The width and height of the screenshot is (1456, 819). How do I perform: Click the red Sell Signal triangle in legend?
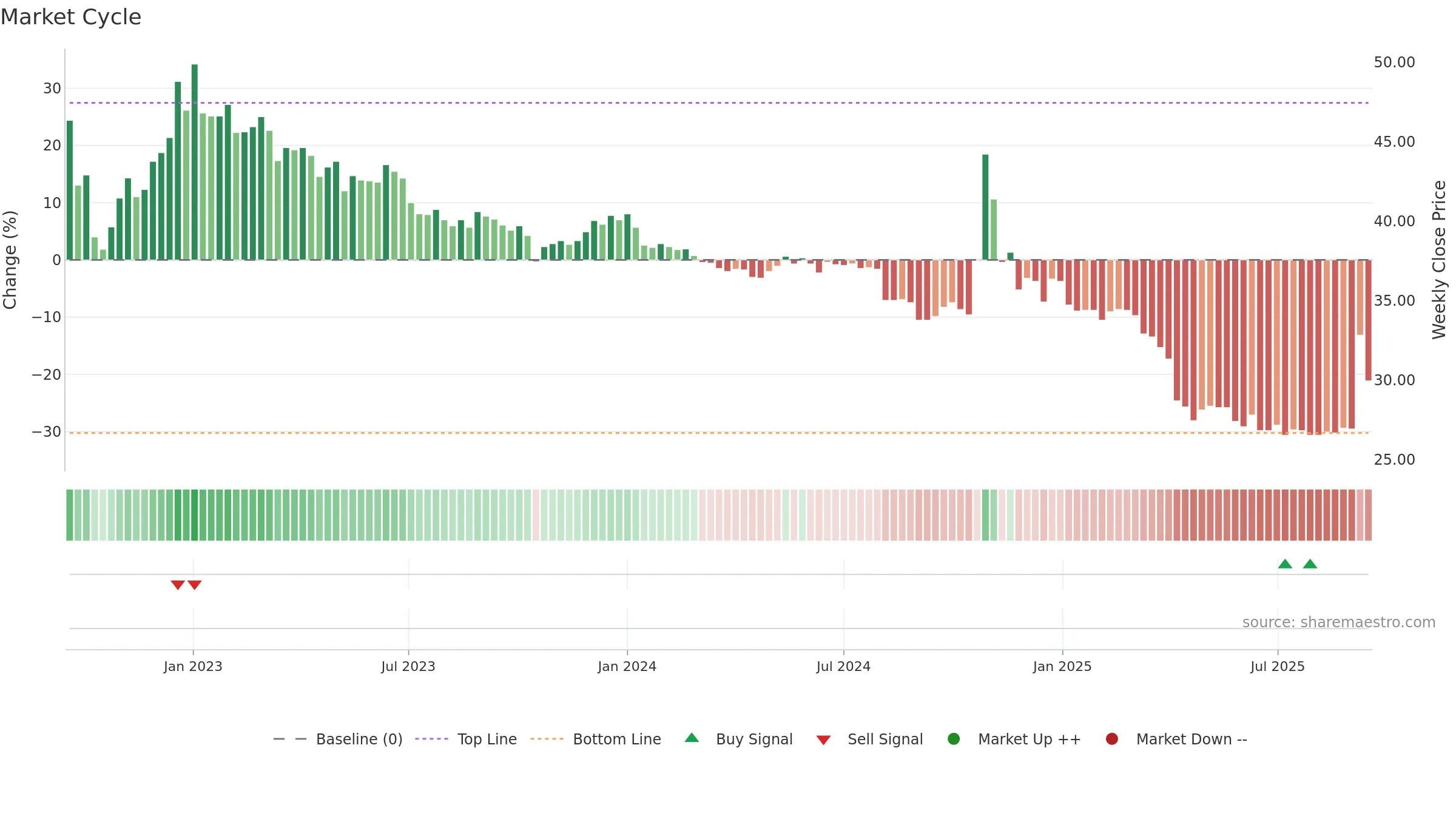tap(823, 740)
